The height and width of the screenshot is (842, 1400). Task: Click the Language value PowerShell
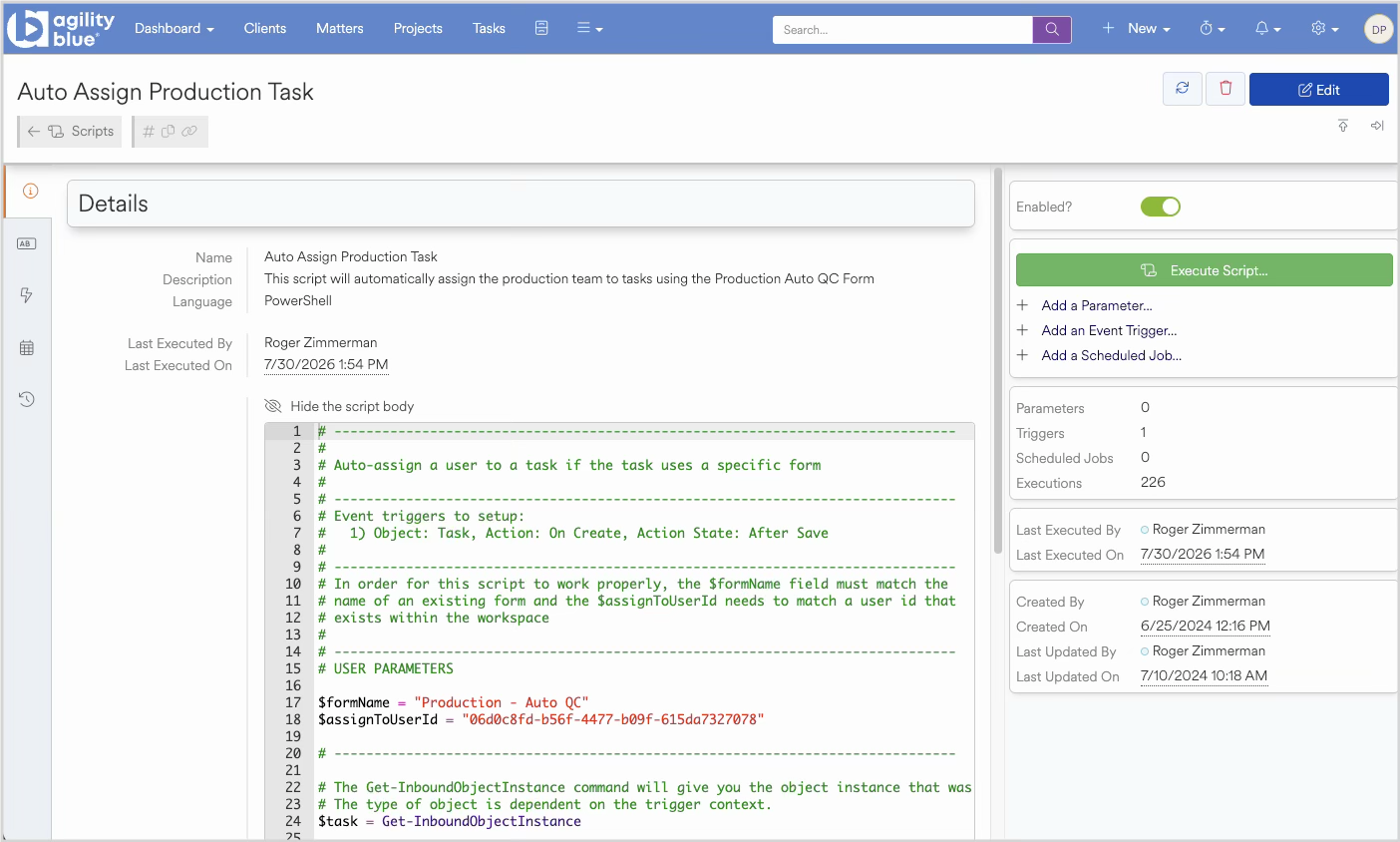coord(298,300)
